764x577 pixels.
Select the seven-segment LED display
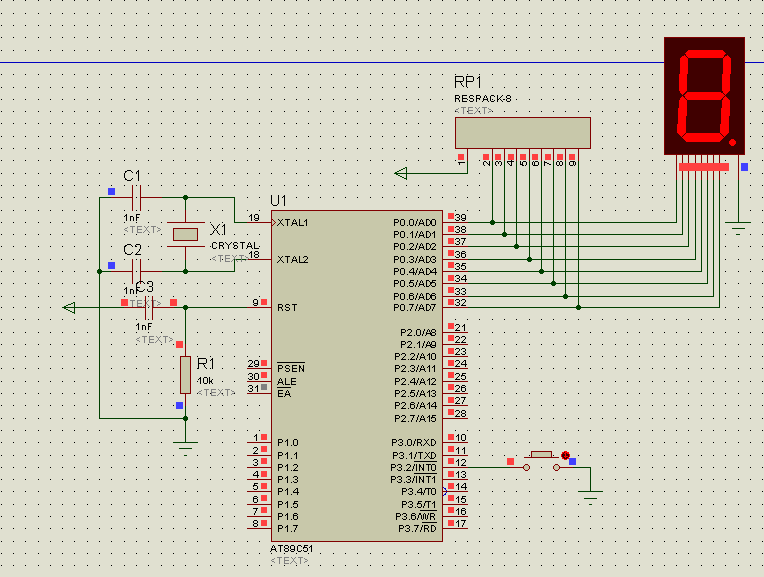click(704, 96)
